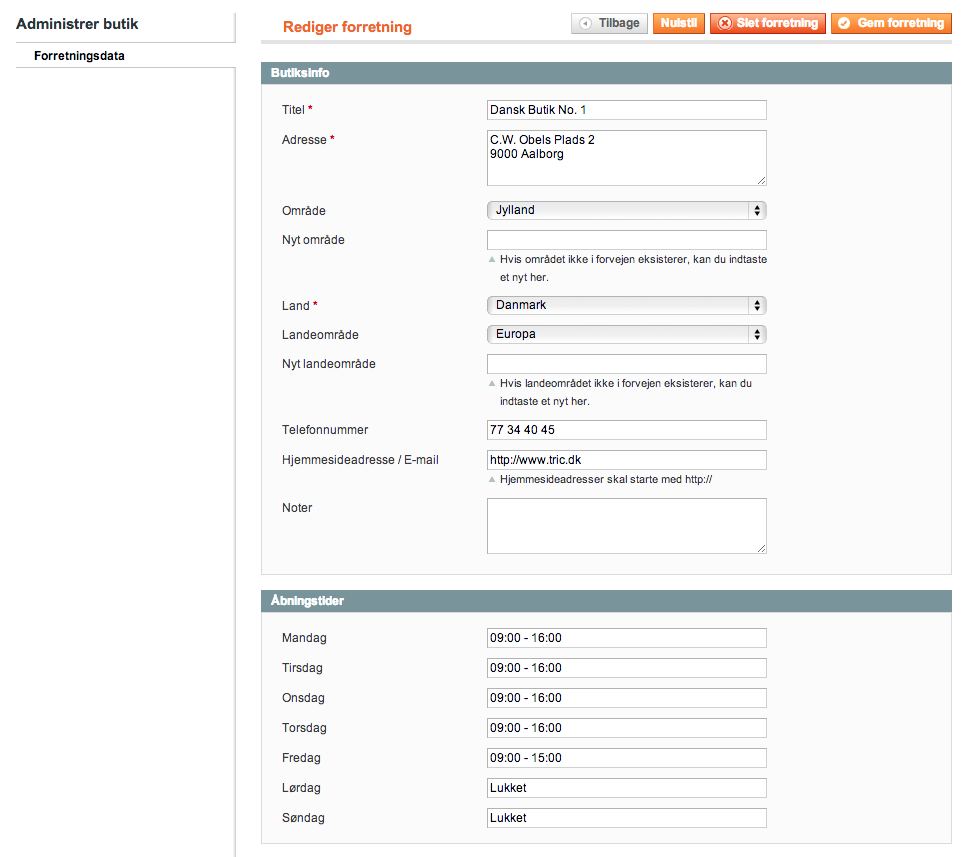Save with Gem forretning button
The width and height of the screenshot is (966, 857).
point(890,23)
